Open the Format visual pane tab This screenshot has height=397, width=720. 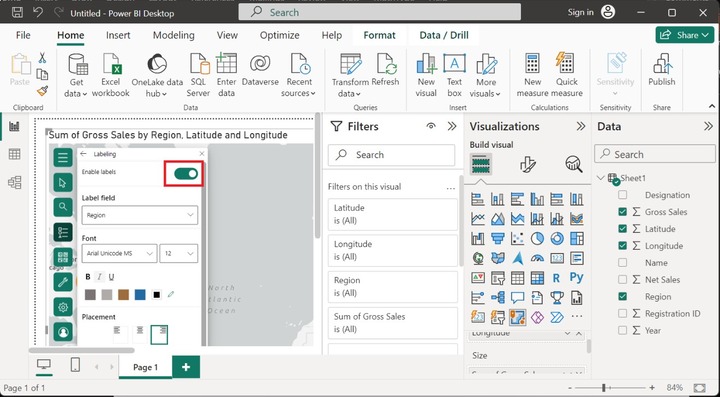click(528, 164)
